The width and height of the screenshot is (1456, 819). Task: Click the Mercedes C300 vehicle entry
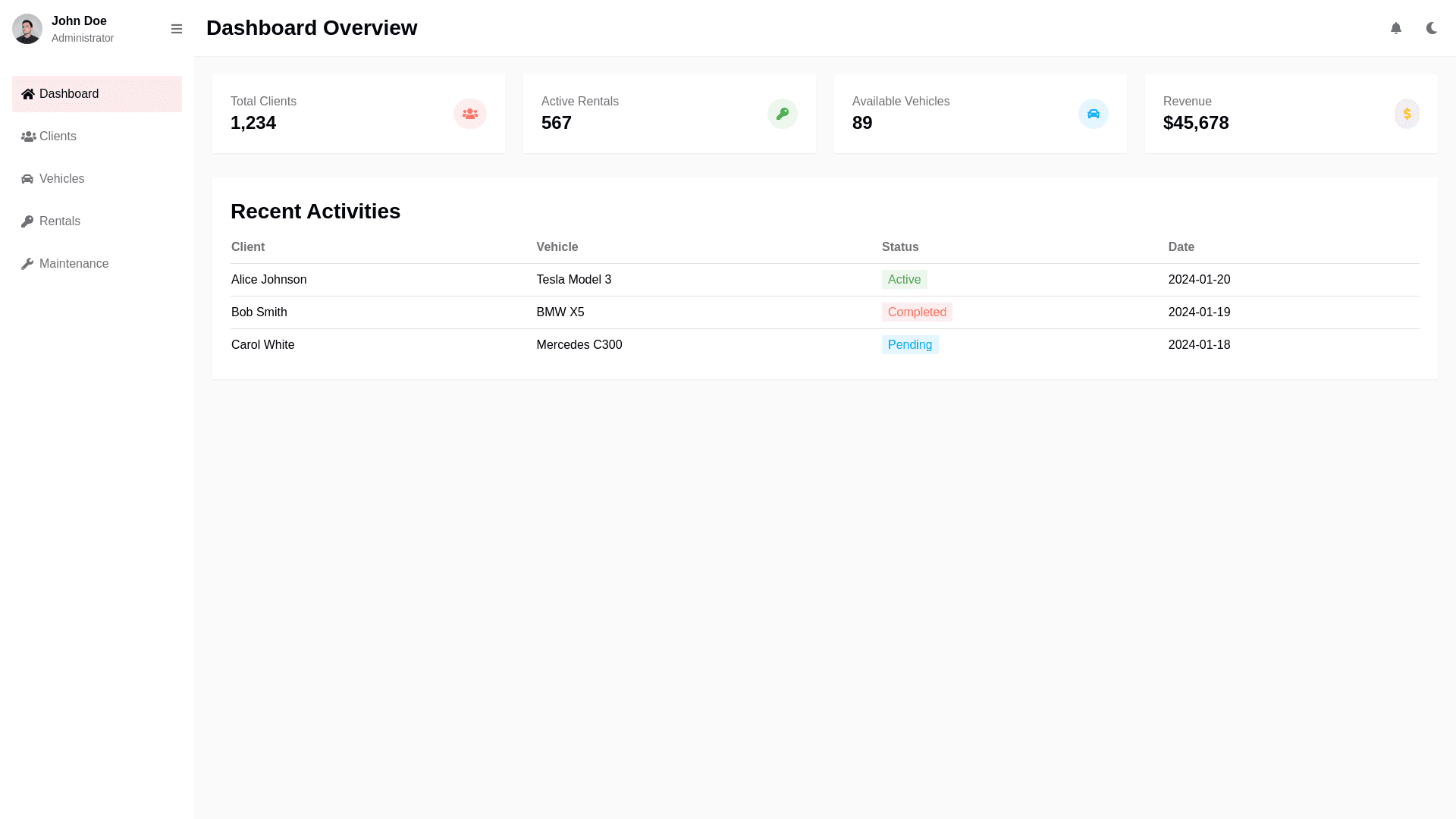579,345
